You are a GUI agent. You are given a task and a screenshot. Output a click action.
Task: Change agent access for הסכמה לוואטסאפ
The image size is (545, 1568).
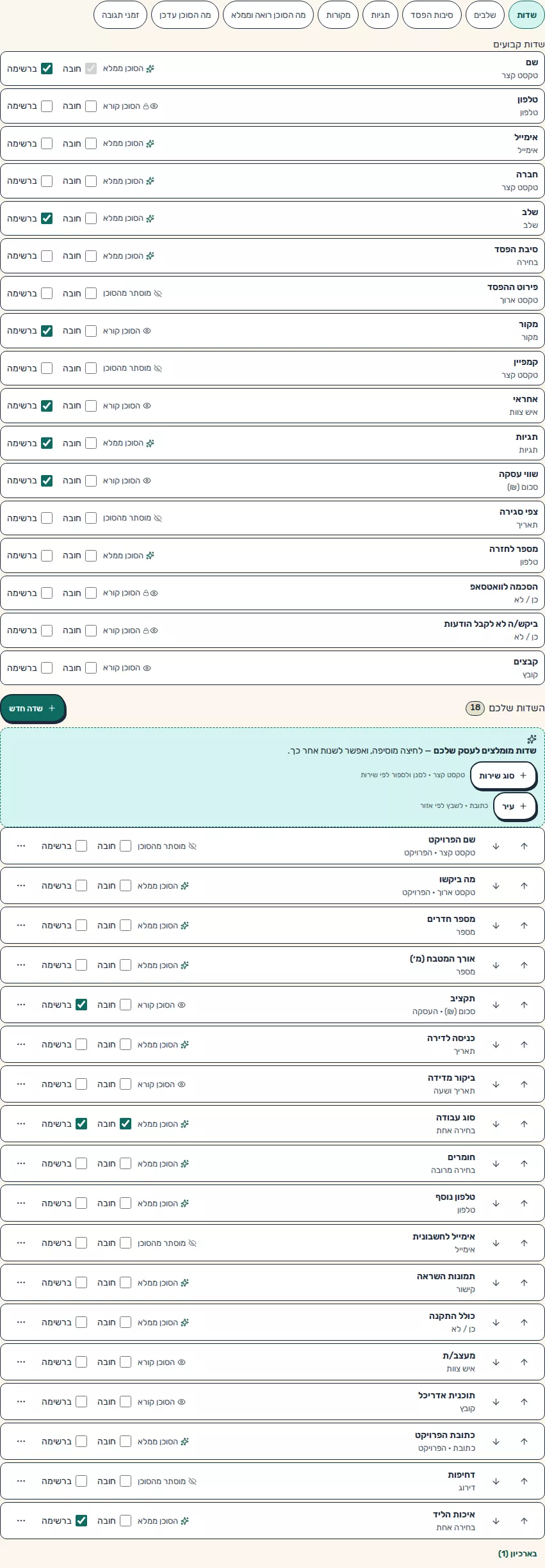click(131, 593)
